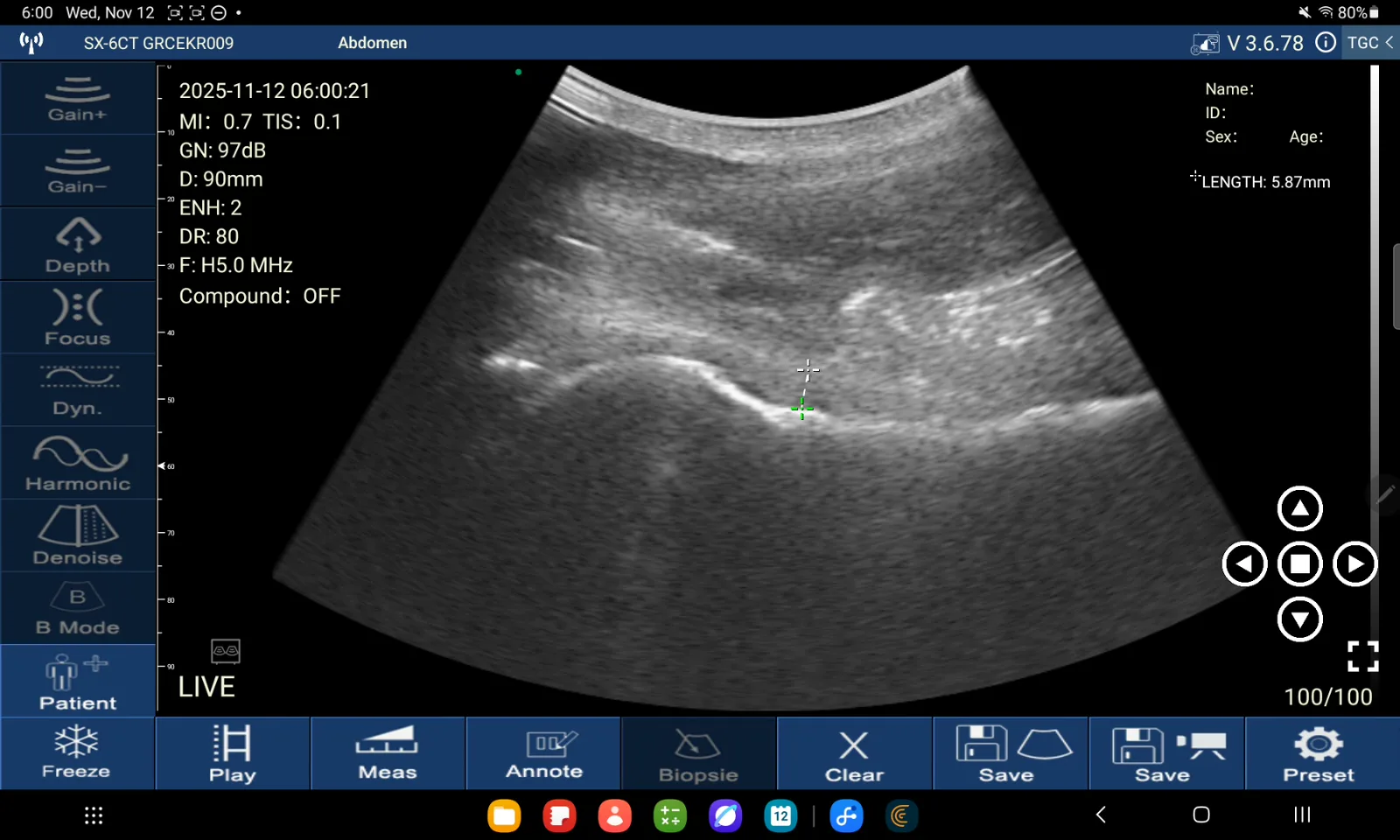Freeze the live ultrasound image
Viewport: 1400px width, 840px height.
tap(77, 753)
